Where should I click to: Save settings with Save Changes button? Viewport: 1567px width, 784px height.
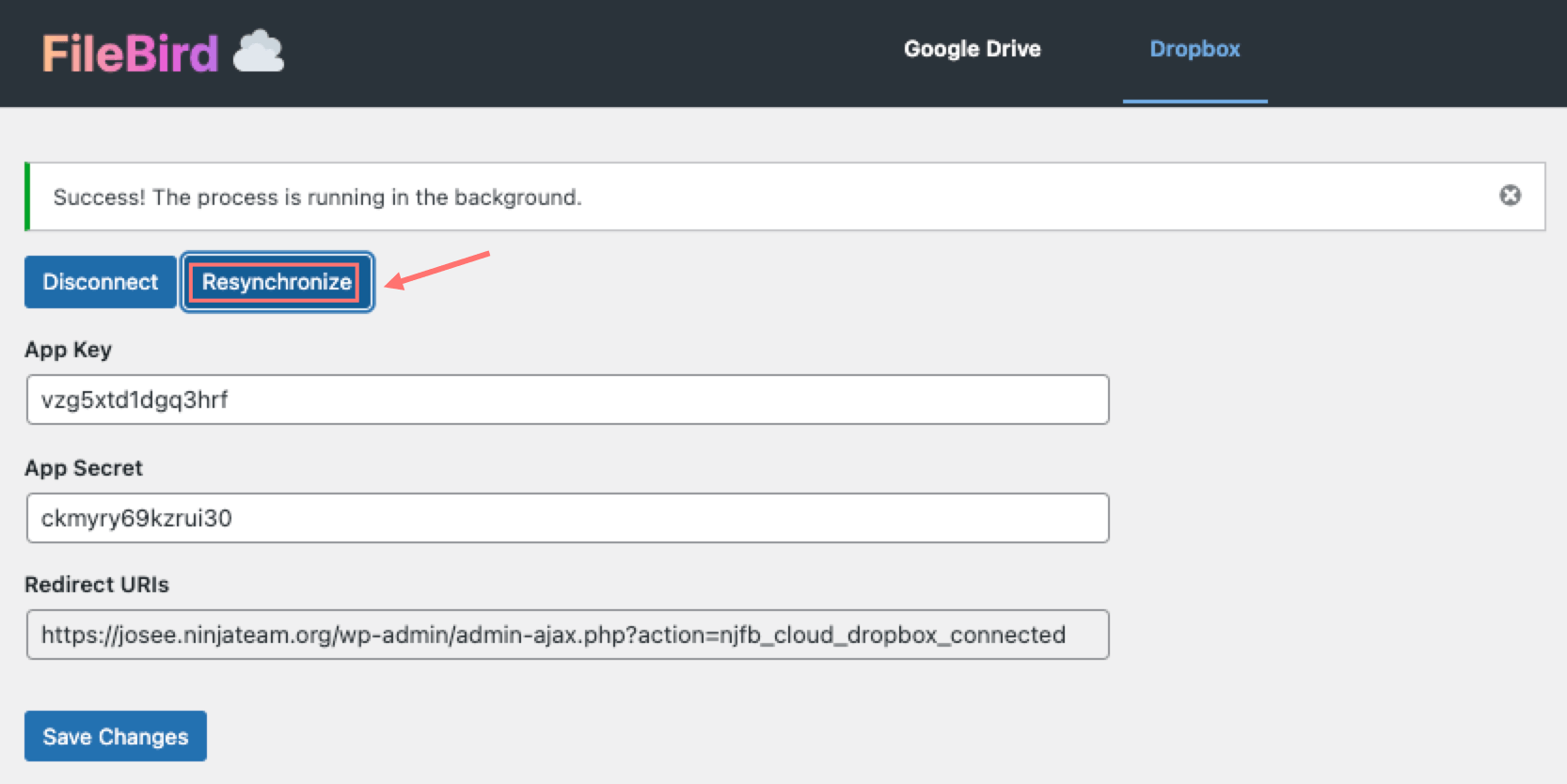click(x=116, y=736)
